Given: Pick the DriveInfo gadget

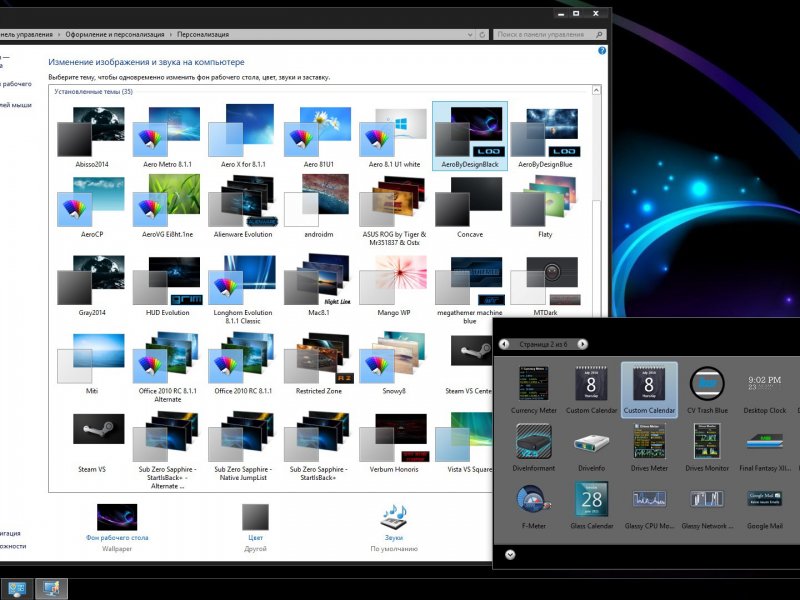Looking at the screenshot, I should pos(591,447).
